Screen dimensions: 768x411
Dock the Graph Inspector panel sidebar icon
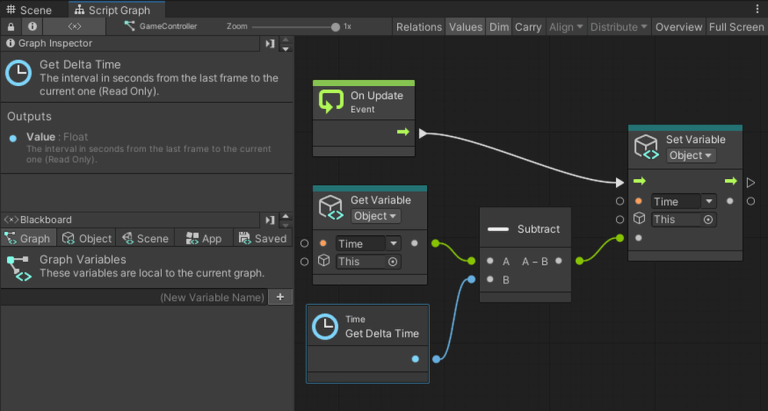(271, 44)
